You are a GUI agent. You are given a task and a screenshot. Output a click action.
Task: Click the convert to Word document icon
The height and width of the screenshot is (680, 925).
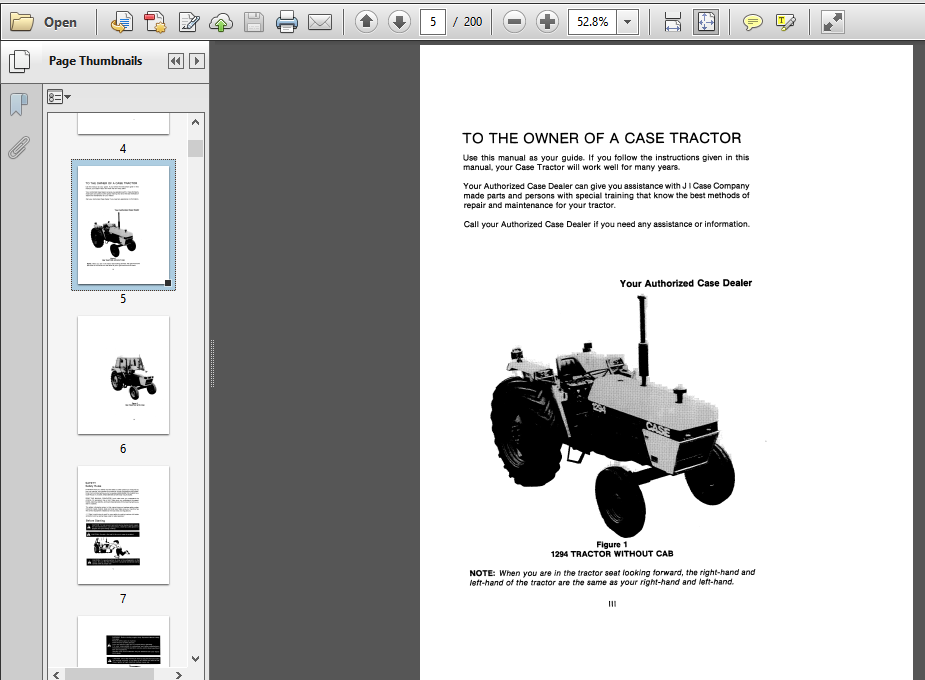[122, 22]
